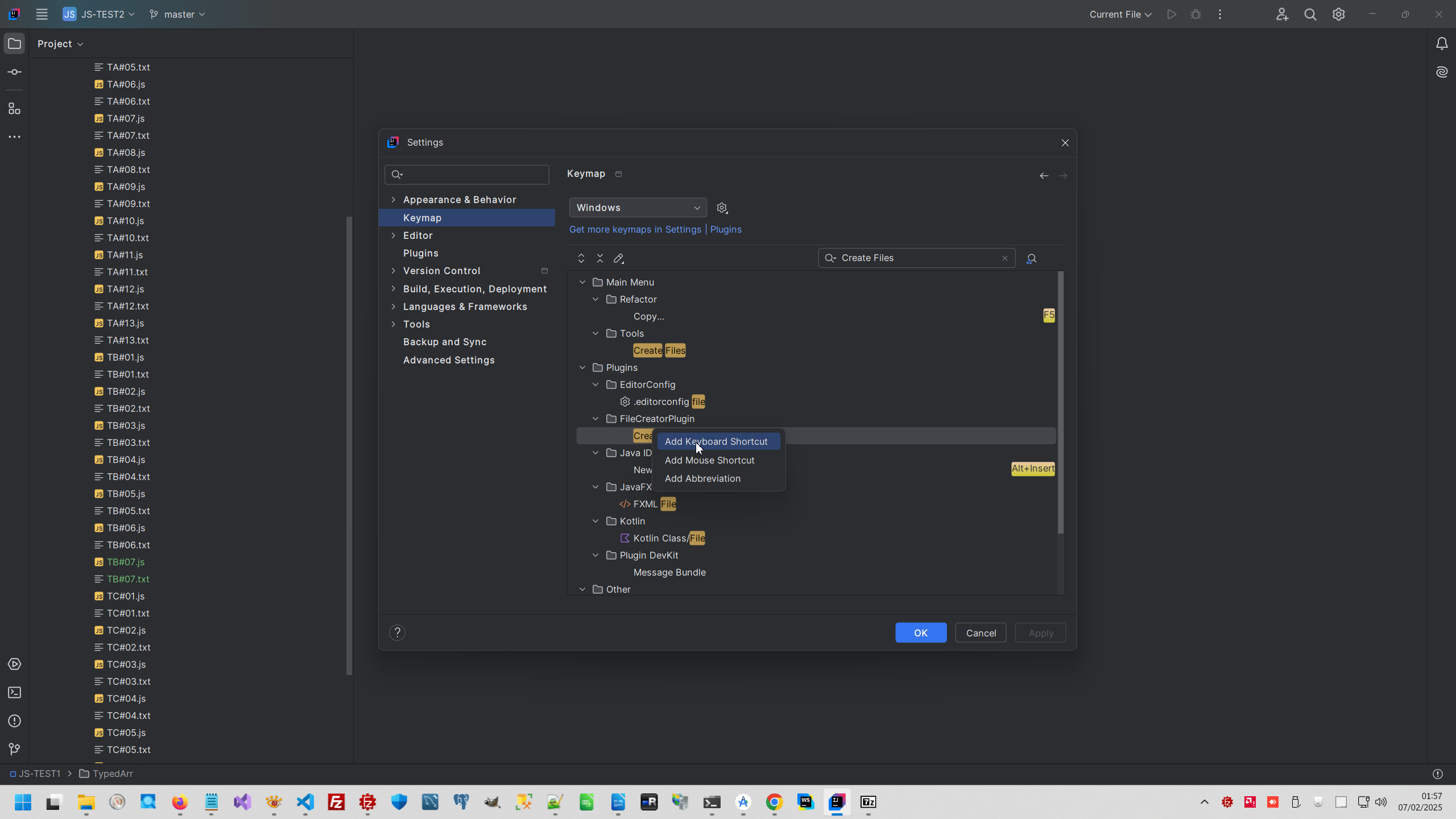Open the Structure tool window icon
This screenshot has height=819, width=1456.
(x=15, y=109)
